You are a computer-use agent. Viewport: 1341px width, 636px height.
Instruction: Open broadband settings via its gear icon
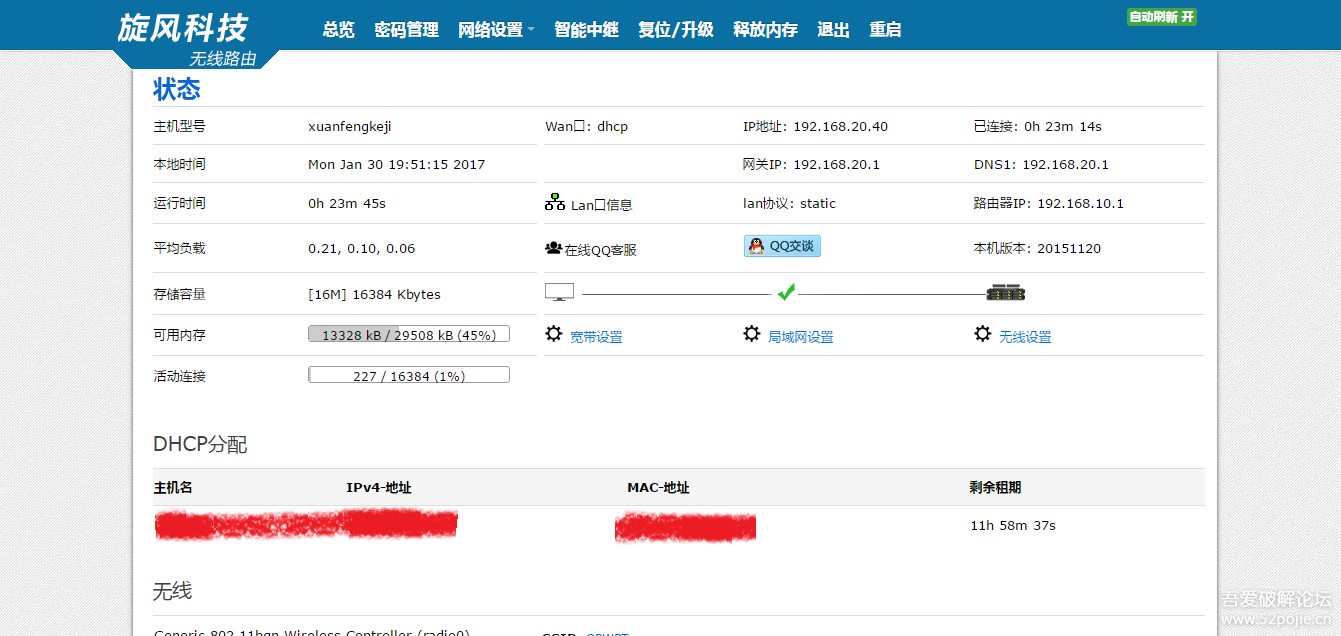pos(554,334)
